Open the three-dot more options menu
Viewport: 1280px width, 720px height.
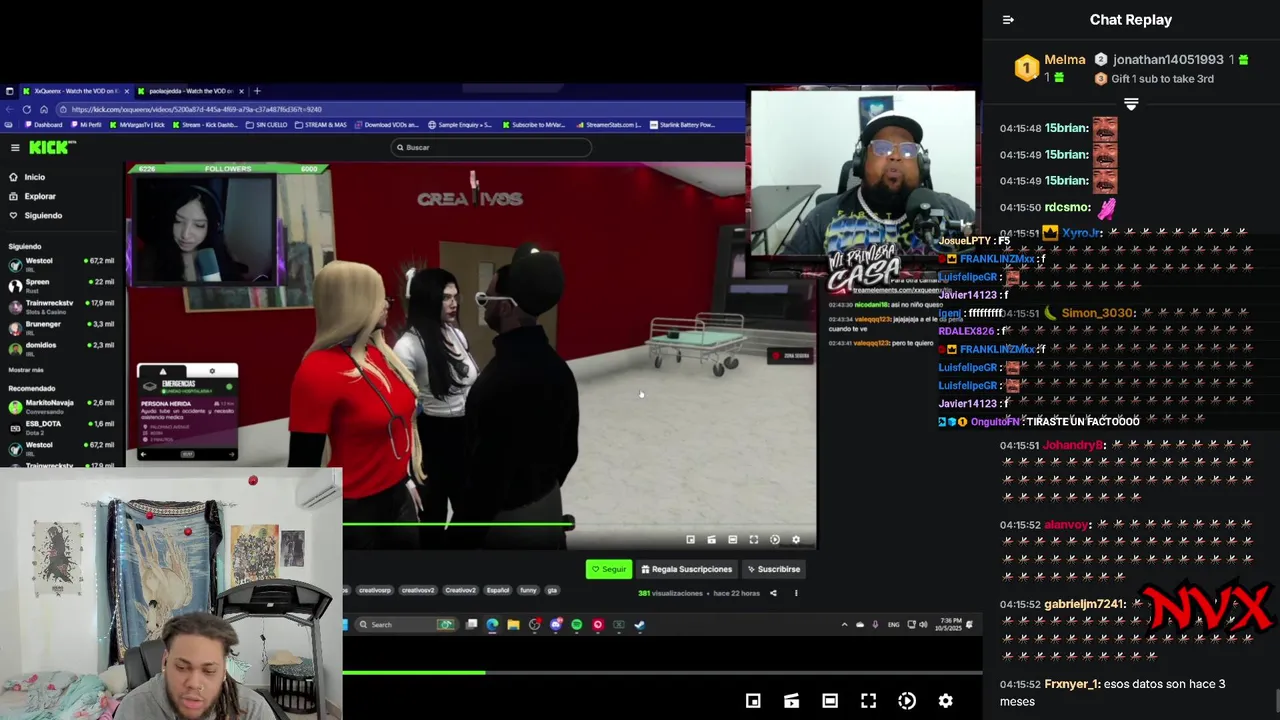(x=796, y=593)
